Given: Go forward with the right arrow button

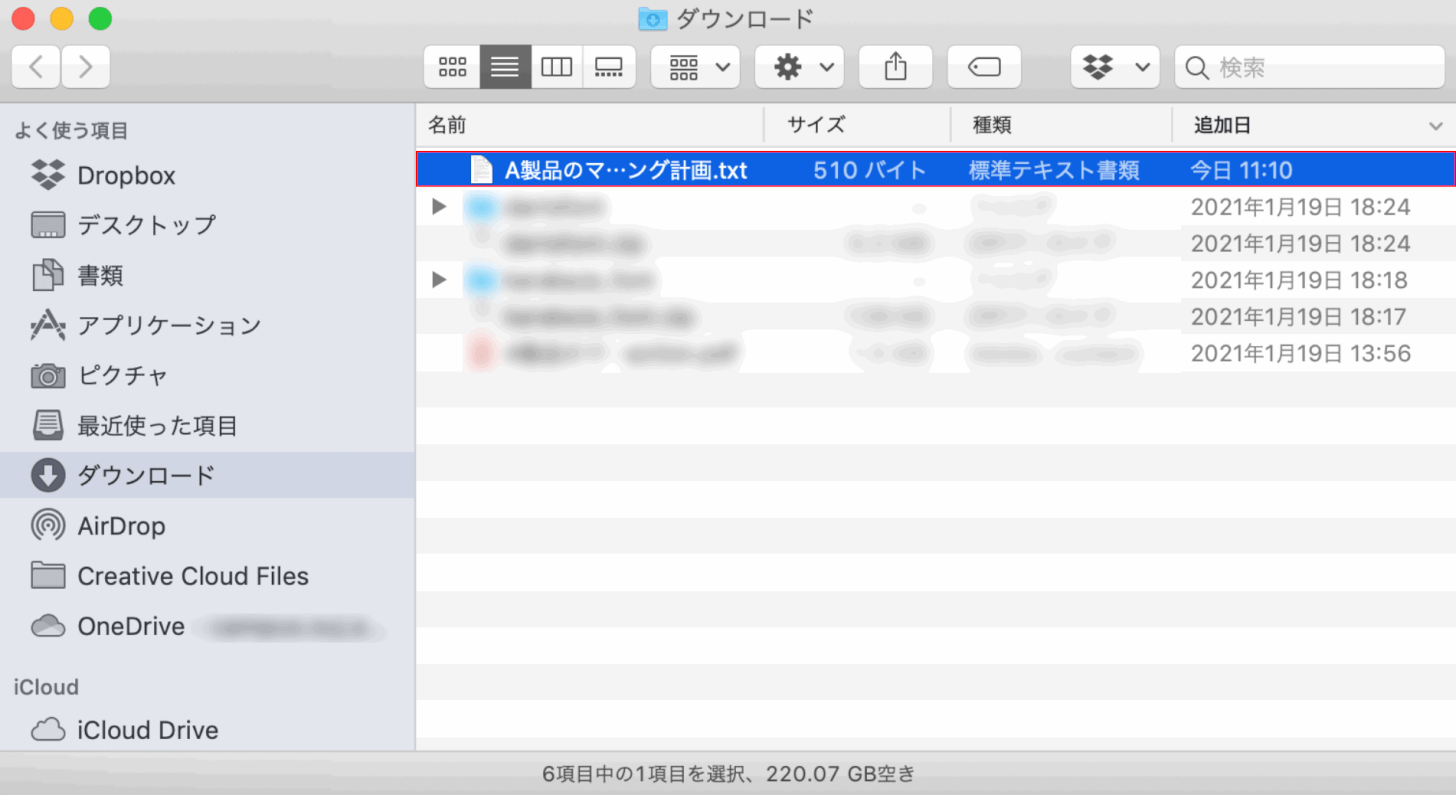Looking at the screenshot, I should click(86, 67).
